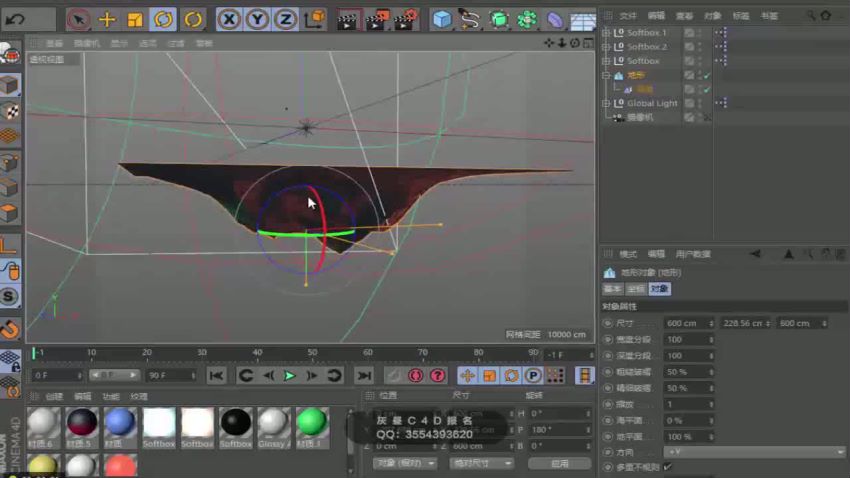The image size is (850, 478).
Task: Open Render Settings clapperboard with gear
Action: click(405, 20)
